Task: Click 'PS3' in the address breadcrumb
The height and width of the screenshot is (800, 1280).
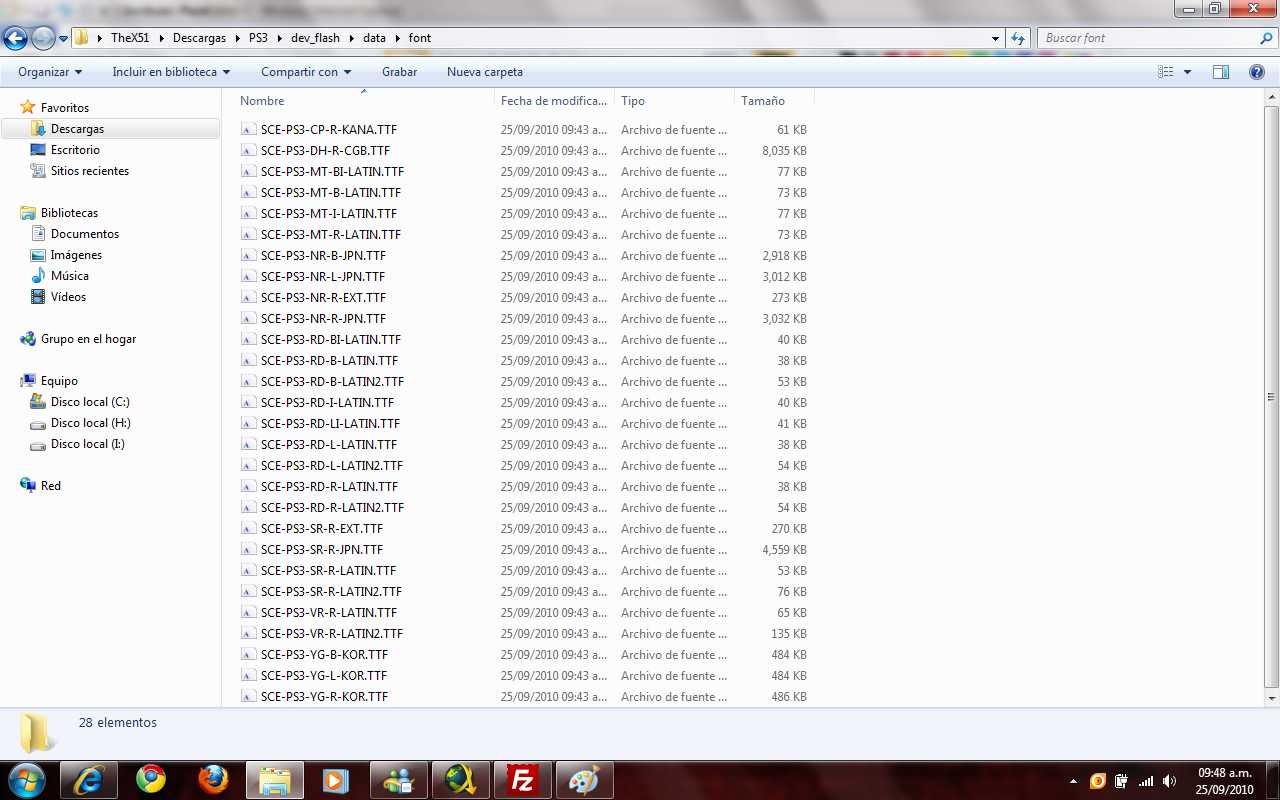Action: coord(258,38)
